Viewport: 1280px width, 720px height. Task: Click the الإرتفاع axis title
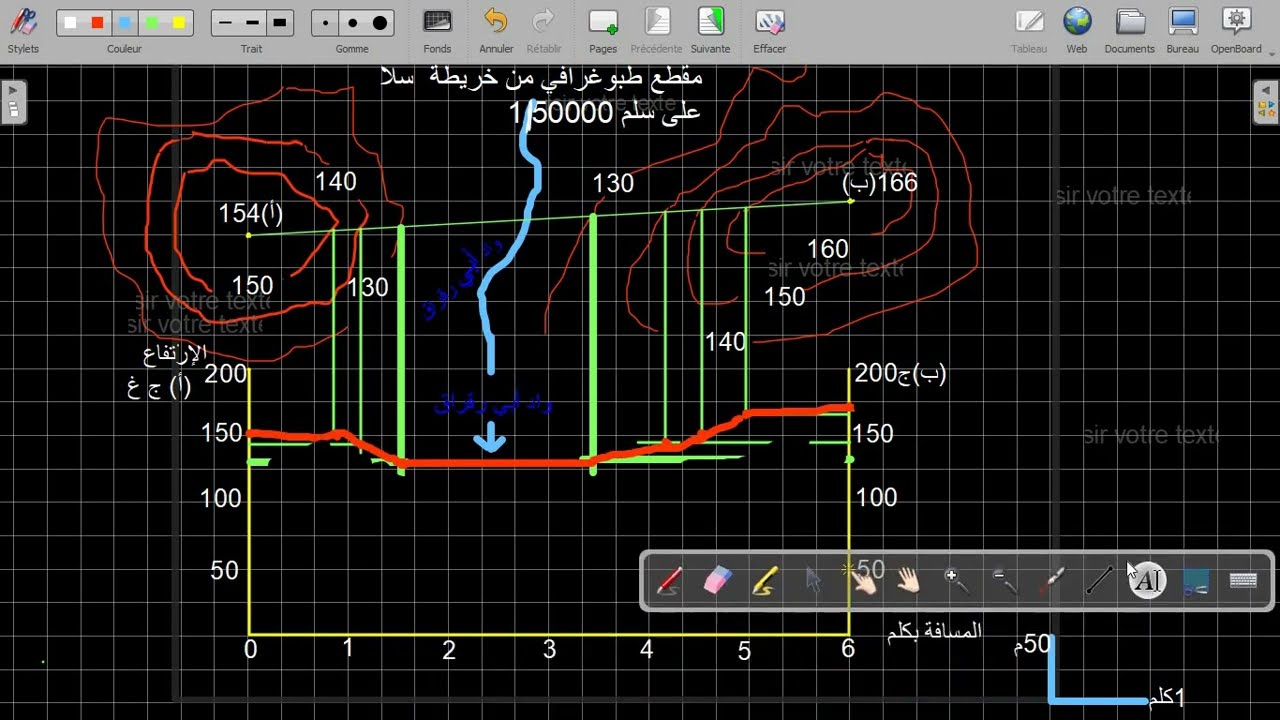point(176,353)
